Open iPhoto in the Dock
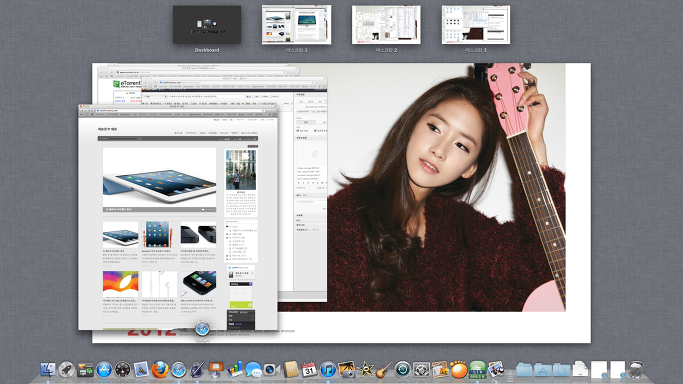The height and width of the screenshot is (384, 683). tap(347, 370)
